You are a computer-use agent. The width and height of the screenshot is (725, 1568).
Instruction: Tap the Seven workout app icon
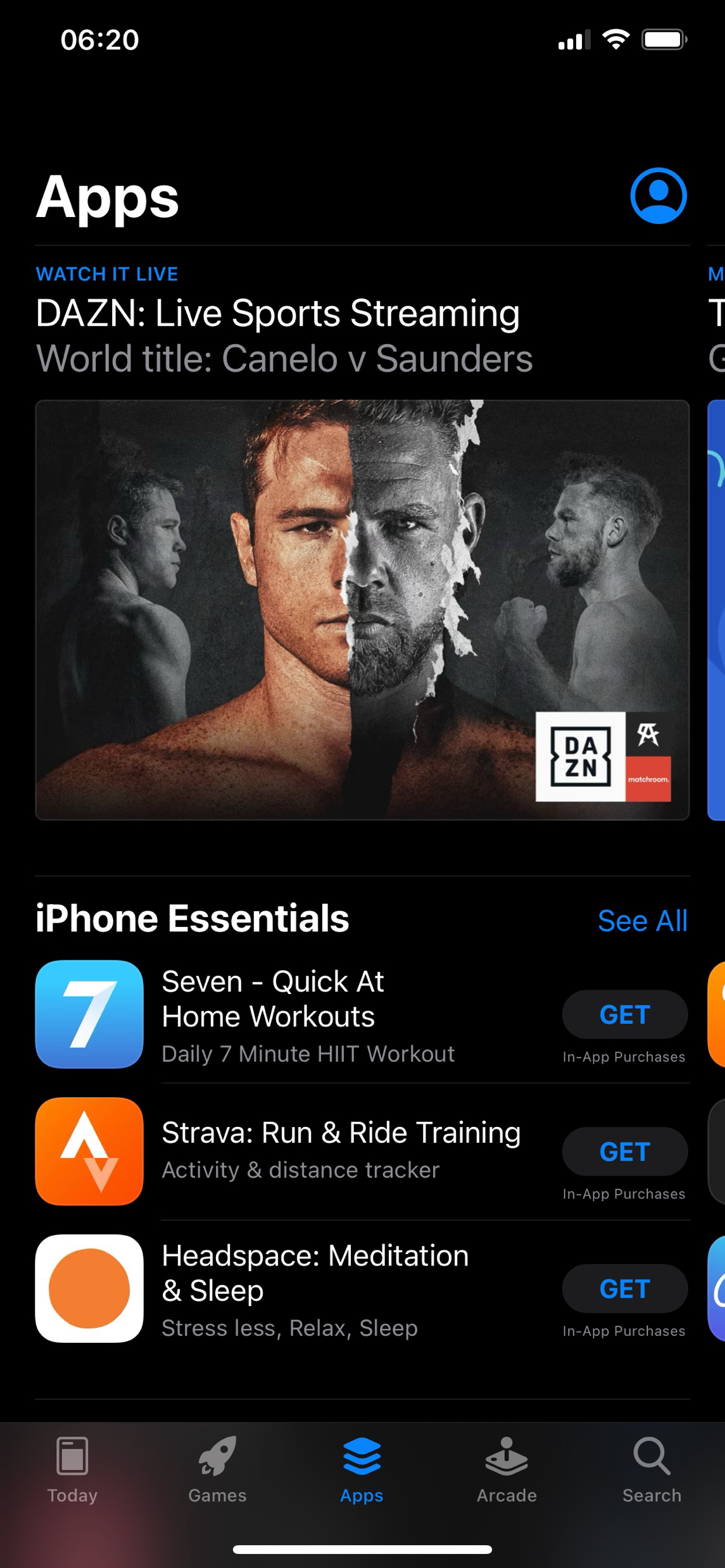pyautogui.click(x=89, y=1014)
